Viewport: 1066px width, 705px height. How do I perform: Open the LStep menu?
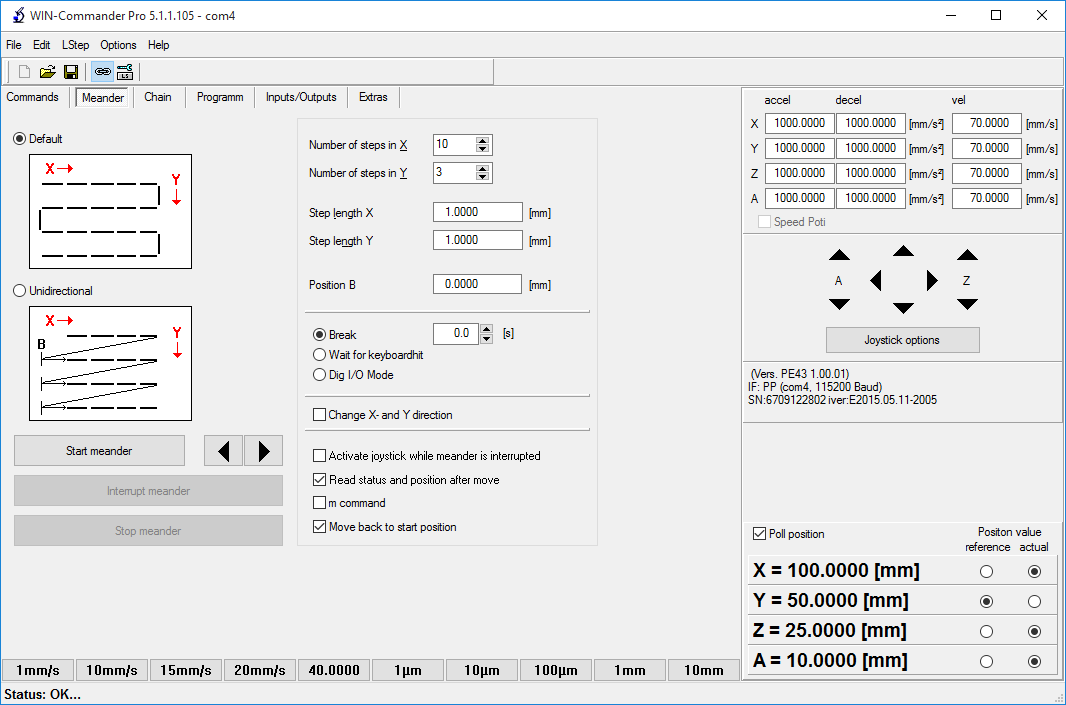(75, 45)
